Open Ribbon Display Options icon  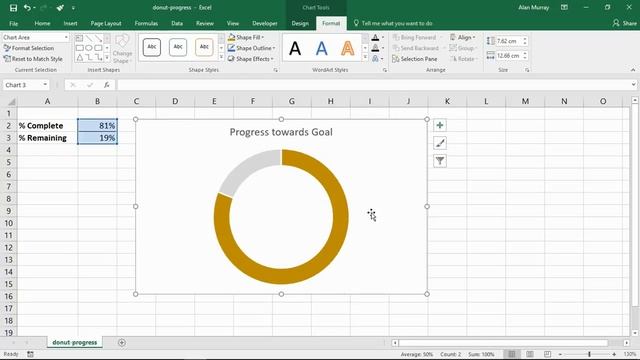564,7
